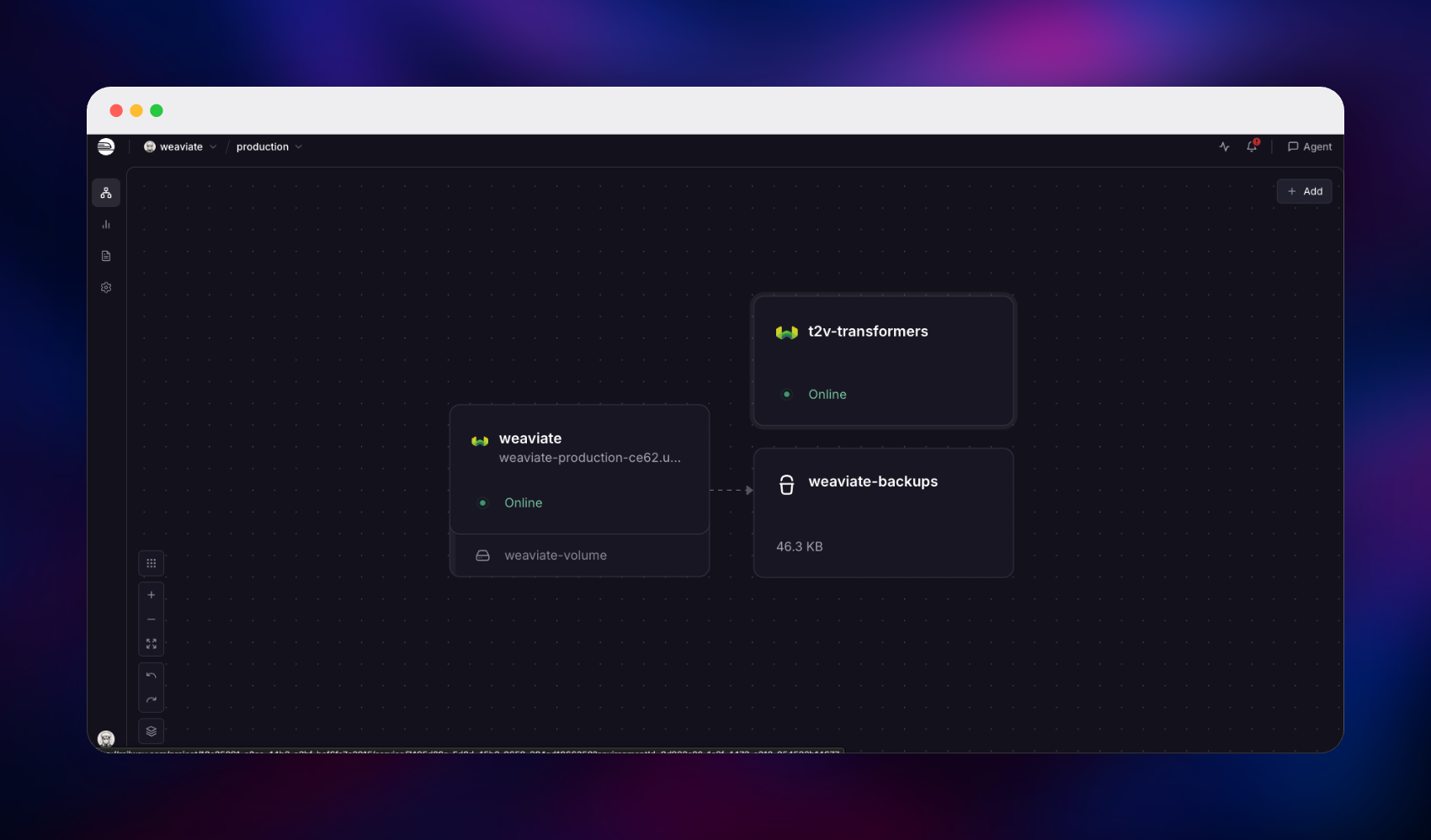Click the weaviate project avatar icon
The height and width of the screenshot is (840, 1431).
coord(150,146)
